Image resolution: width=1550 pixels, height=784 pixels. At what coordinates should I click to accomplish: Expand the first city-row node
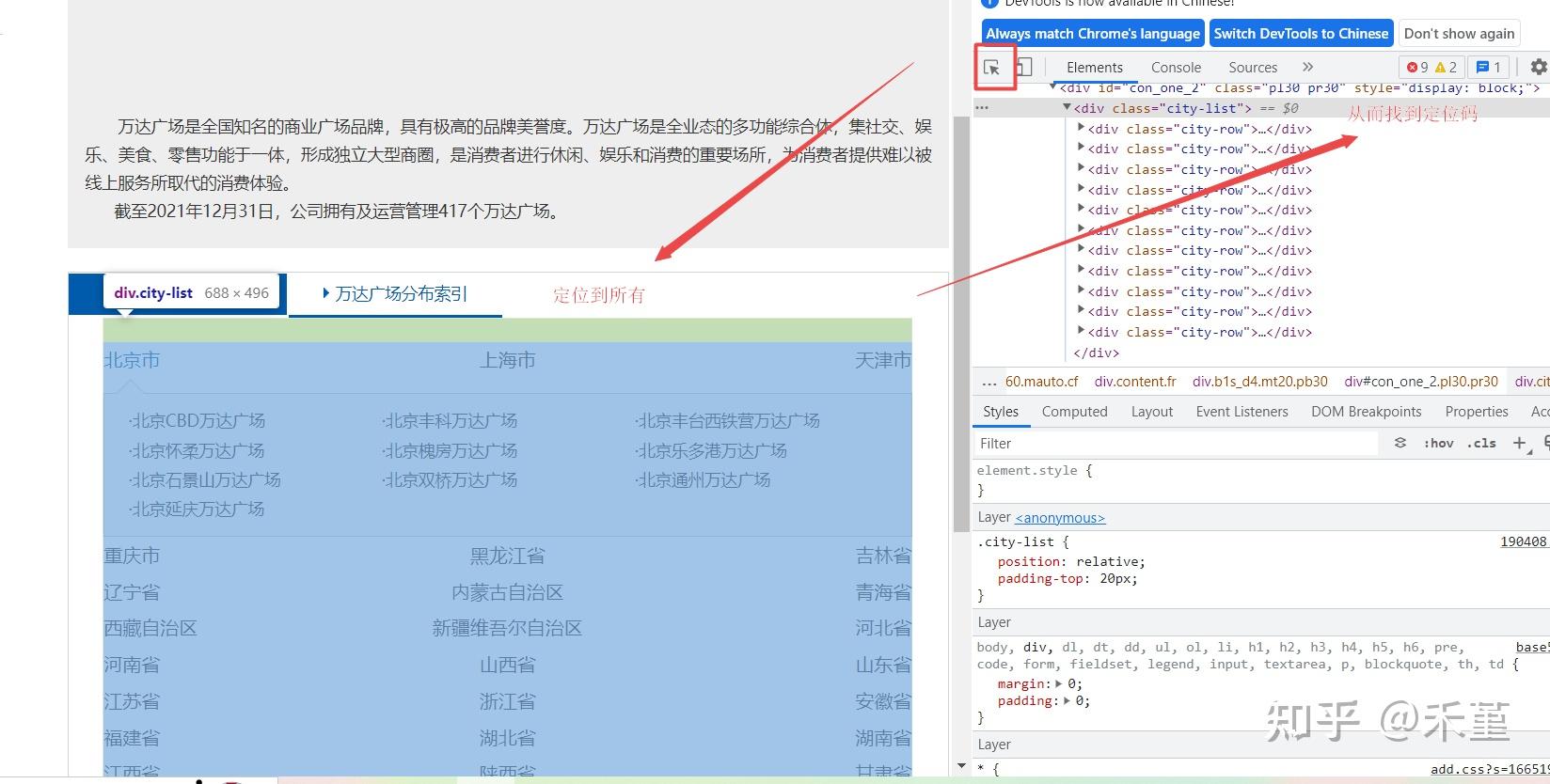tap(1081, 129)
